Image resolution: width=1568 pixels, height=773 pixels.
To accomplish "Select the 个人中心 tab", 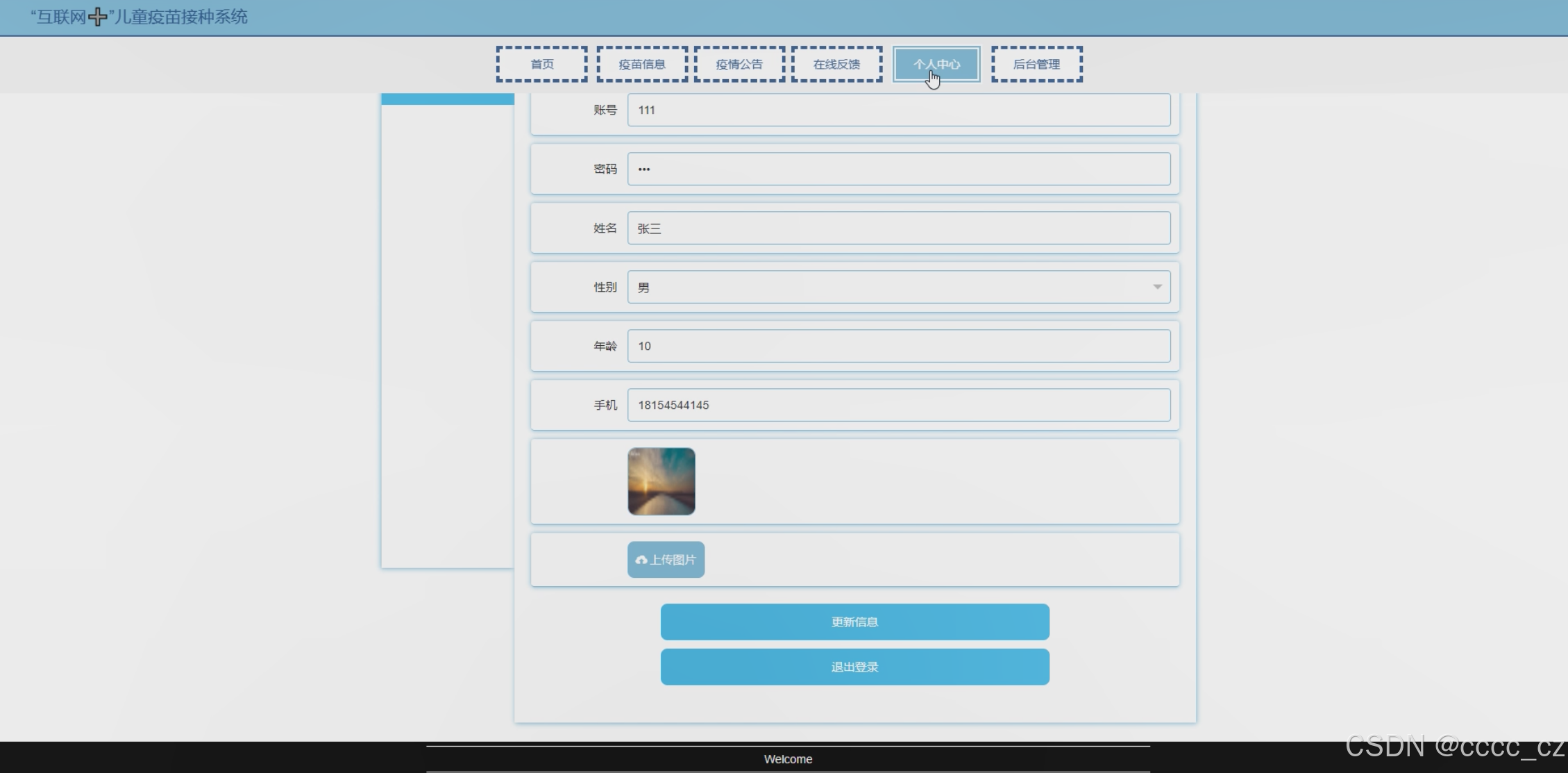I will (x=936, y=65).
